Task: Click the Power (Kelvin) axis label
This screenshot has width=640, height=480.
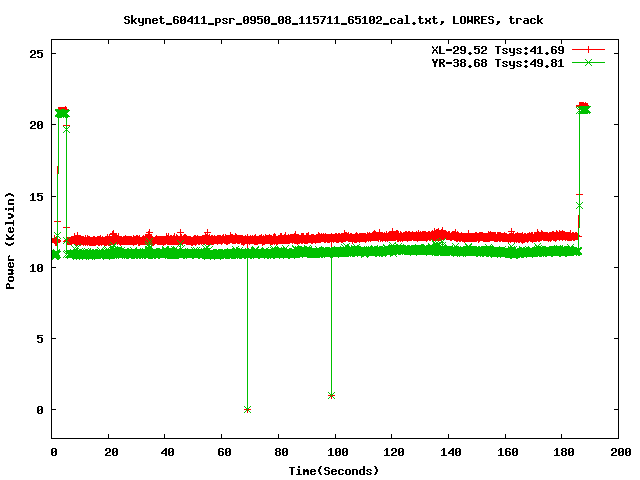Action: [x=10, y=241]
